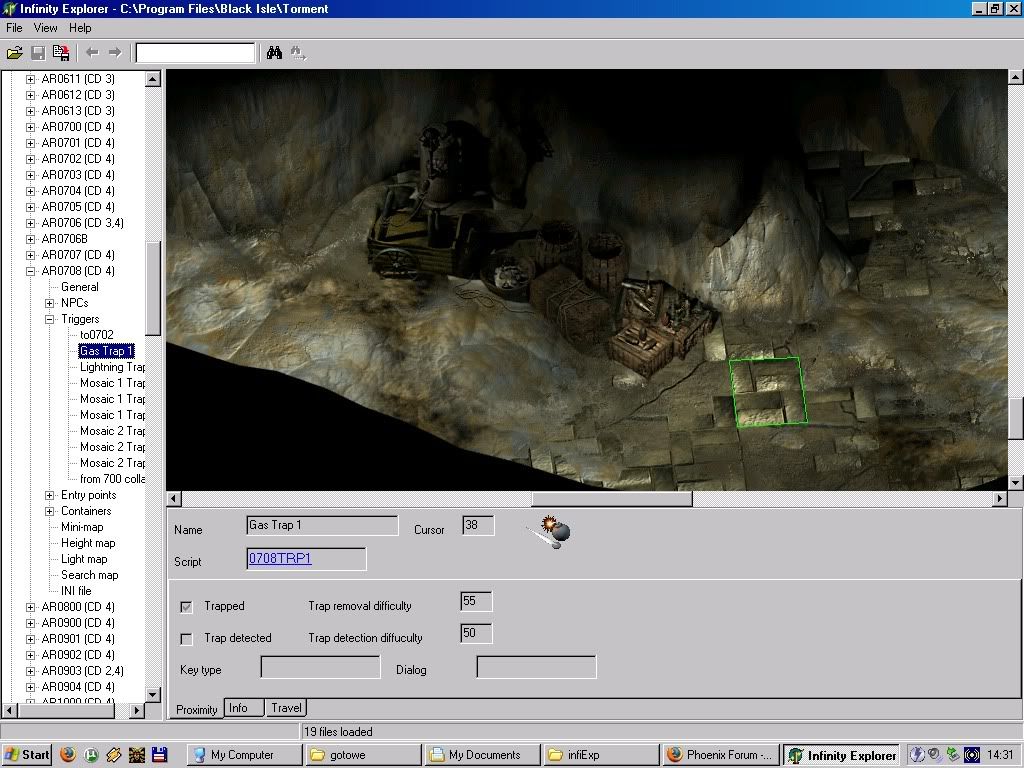Click the Trap detection difficulty field
The image size is (1024, 768).
(476, 633)
